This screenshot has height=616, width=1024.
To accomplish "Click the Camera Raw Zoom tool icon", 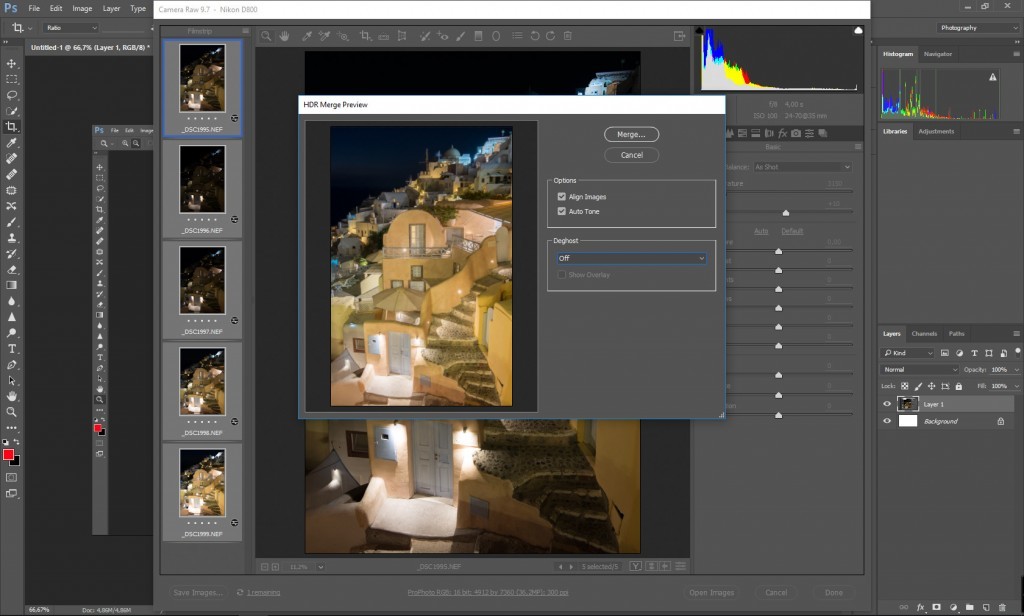I will (266, 36).
